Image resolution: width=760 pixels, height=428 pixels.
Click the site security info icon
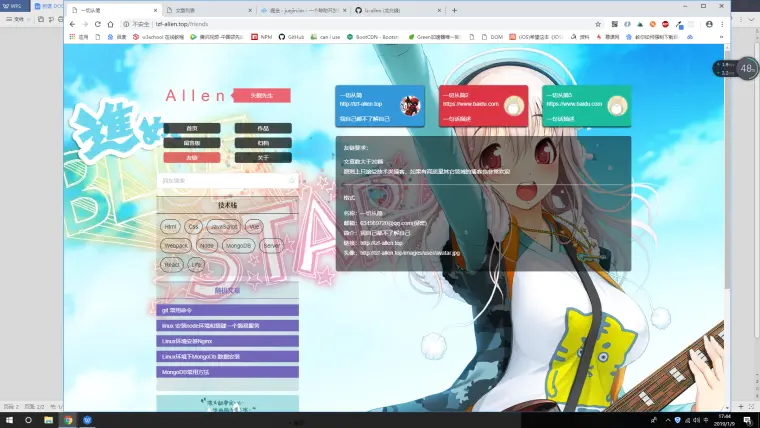point(126,24)
